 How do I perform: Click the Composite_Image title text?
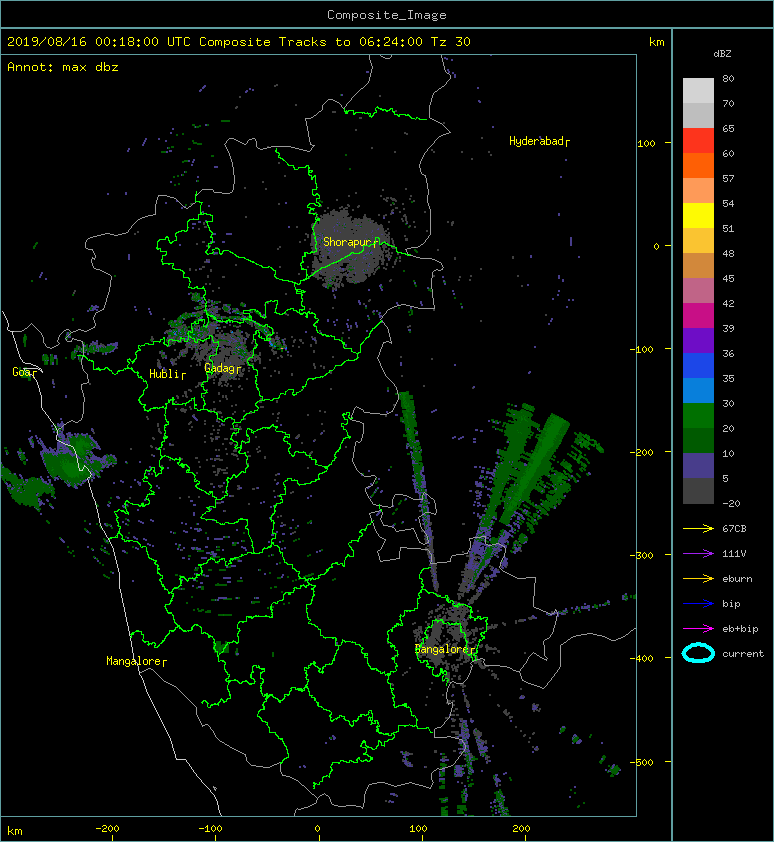387,14
